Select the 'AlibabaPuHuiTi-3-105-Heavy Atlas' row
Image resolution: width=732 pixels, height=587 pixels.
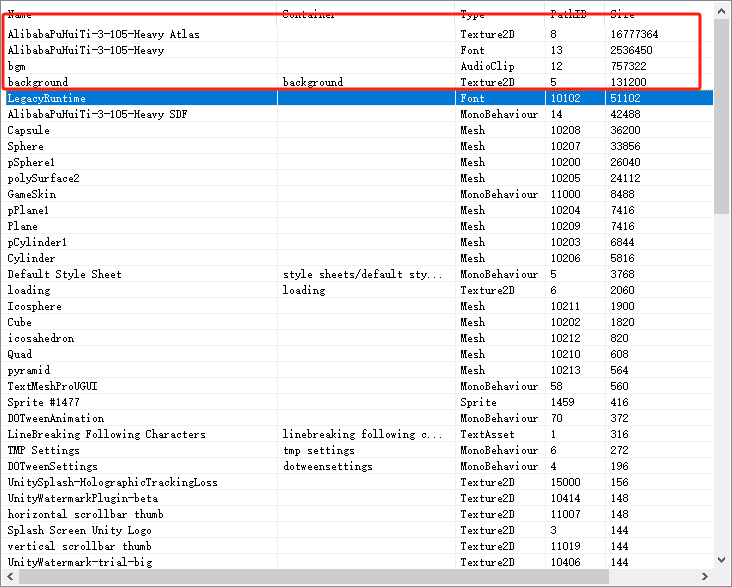point(358,34)
